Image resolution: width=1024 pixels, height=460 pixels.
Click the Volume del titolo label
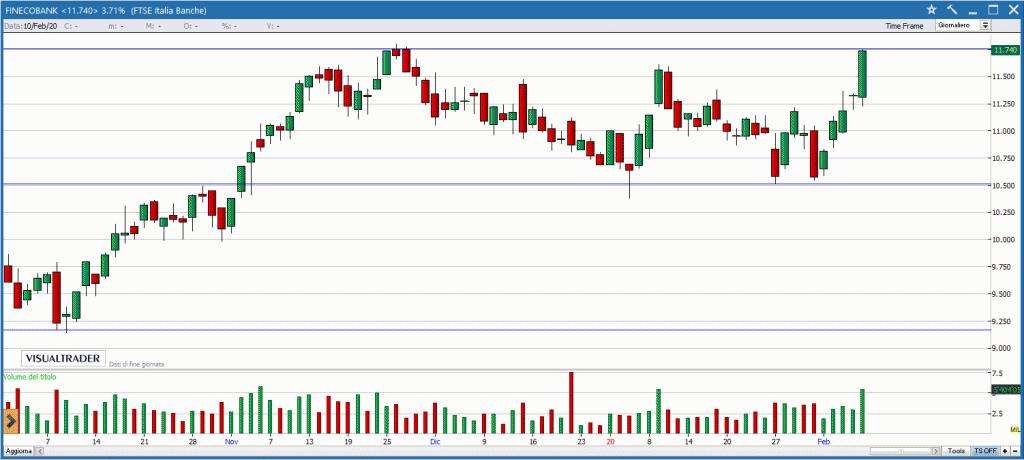30,377
